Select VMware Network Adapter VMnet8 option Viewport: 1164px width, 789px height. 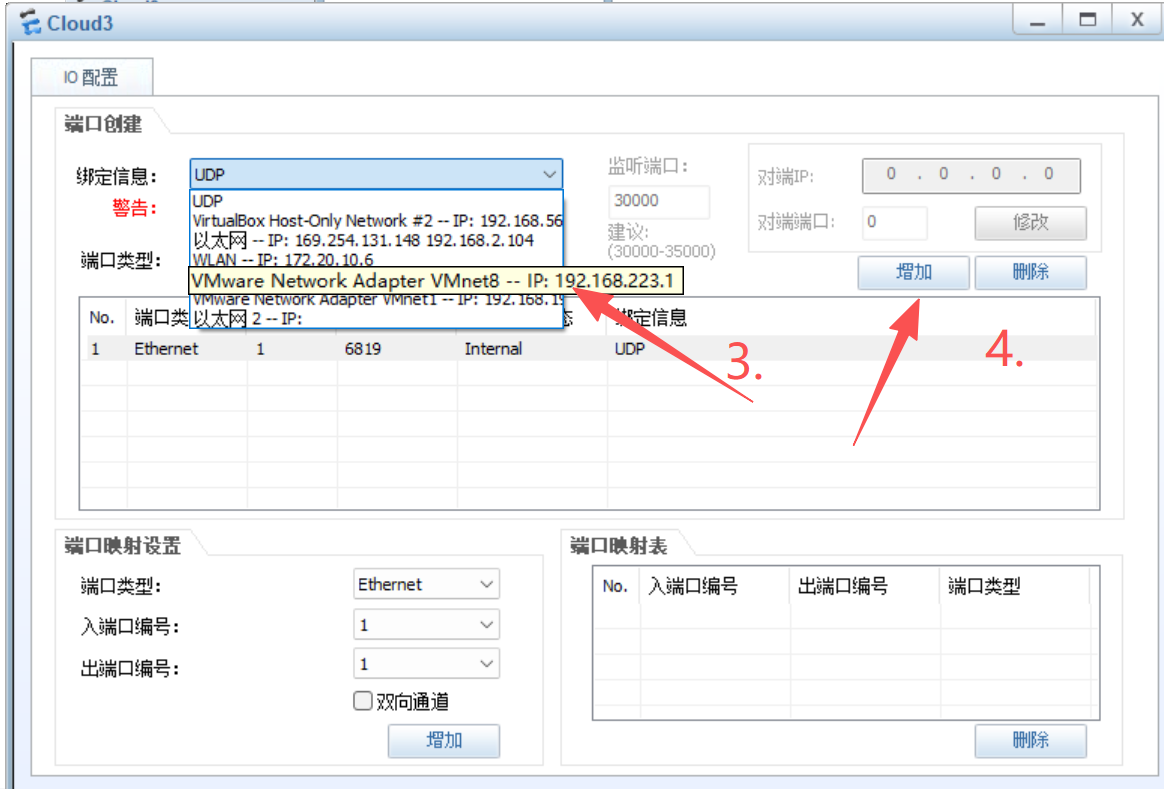(436, 281)
